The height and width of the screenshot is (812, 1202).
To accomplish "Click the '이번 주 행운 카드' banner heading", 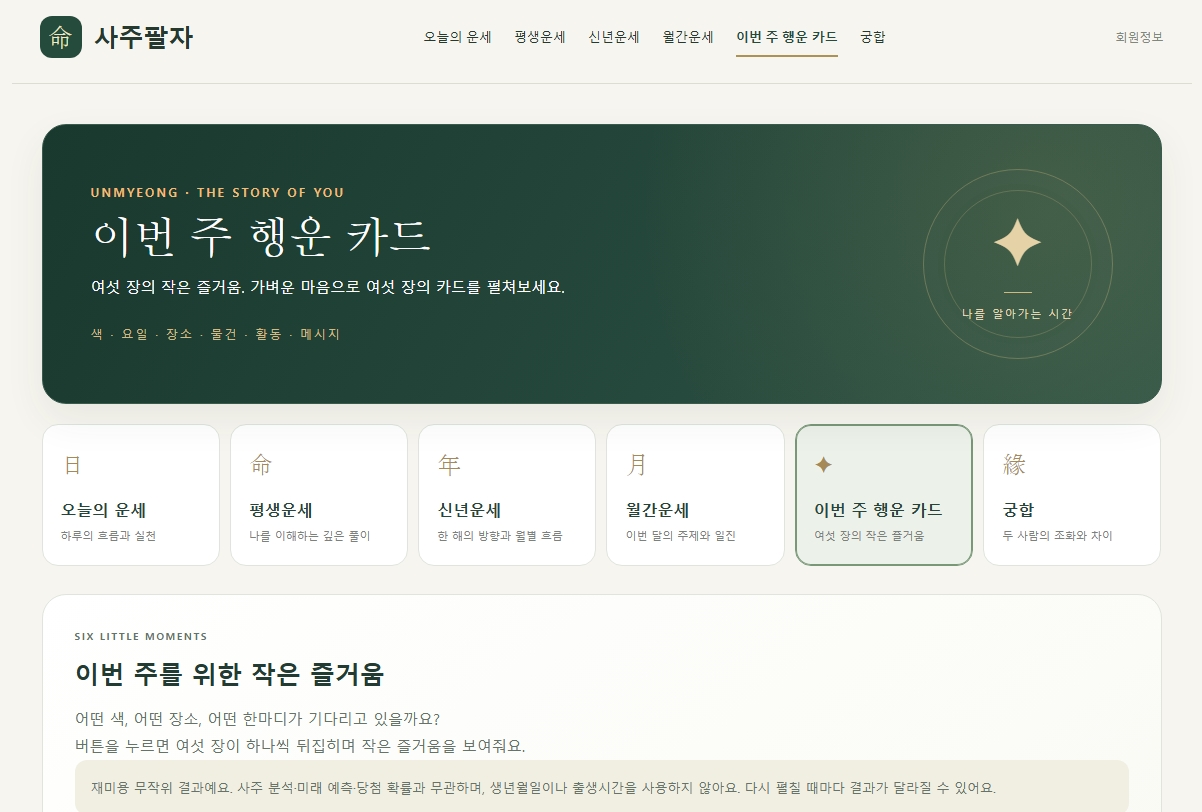I will [261, 237].
